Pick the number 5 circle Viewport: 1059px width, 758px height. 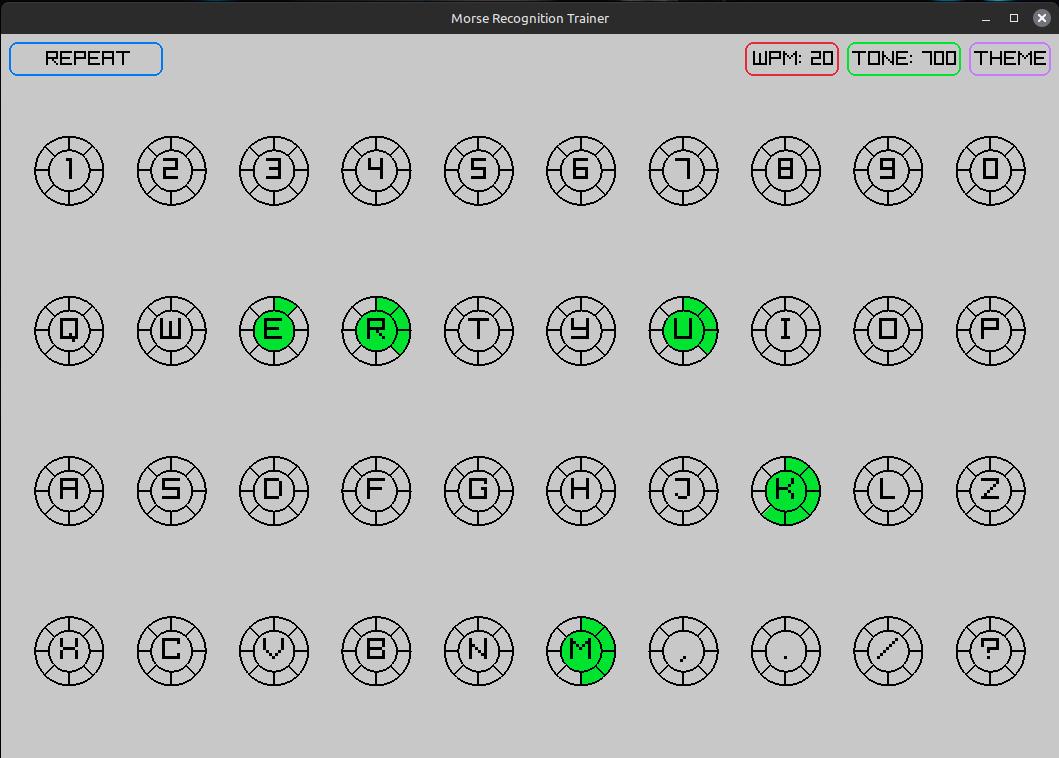pos(478,171)
